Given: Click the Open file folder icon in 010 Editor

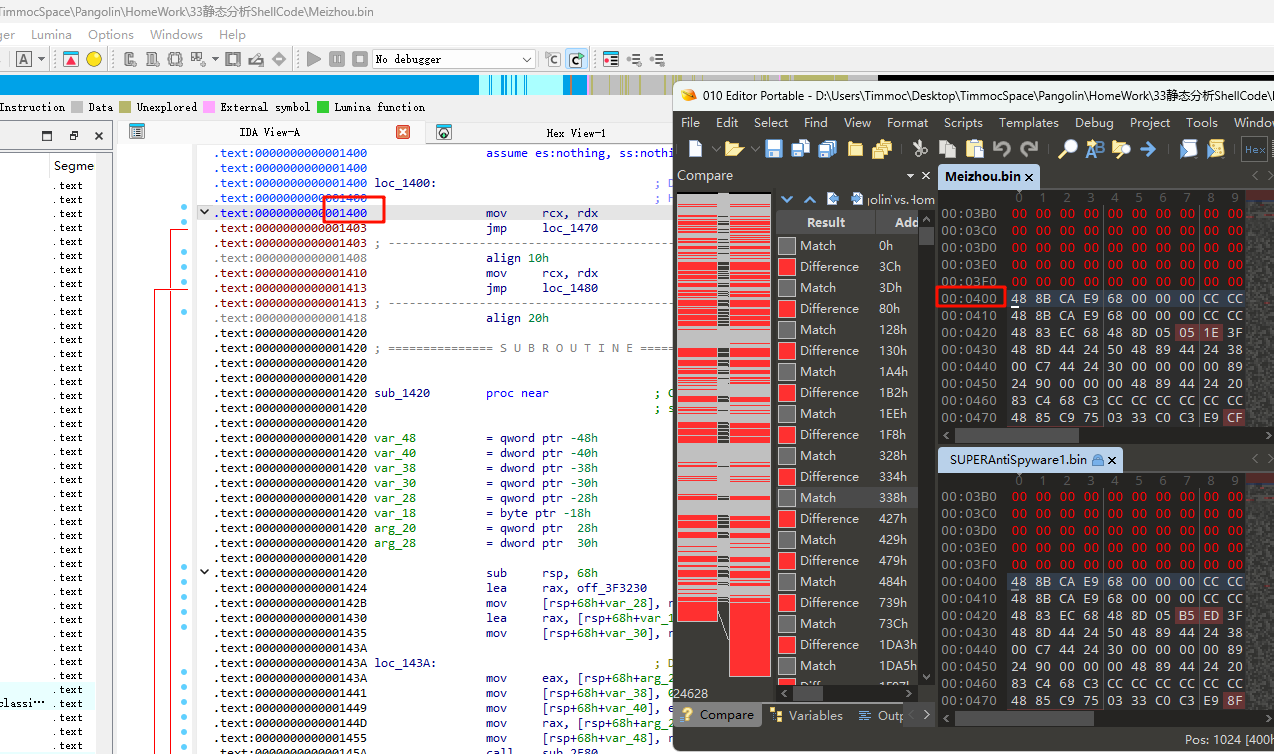Looking at the screenshot, I should pos(734,149).
